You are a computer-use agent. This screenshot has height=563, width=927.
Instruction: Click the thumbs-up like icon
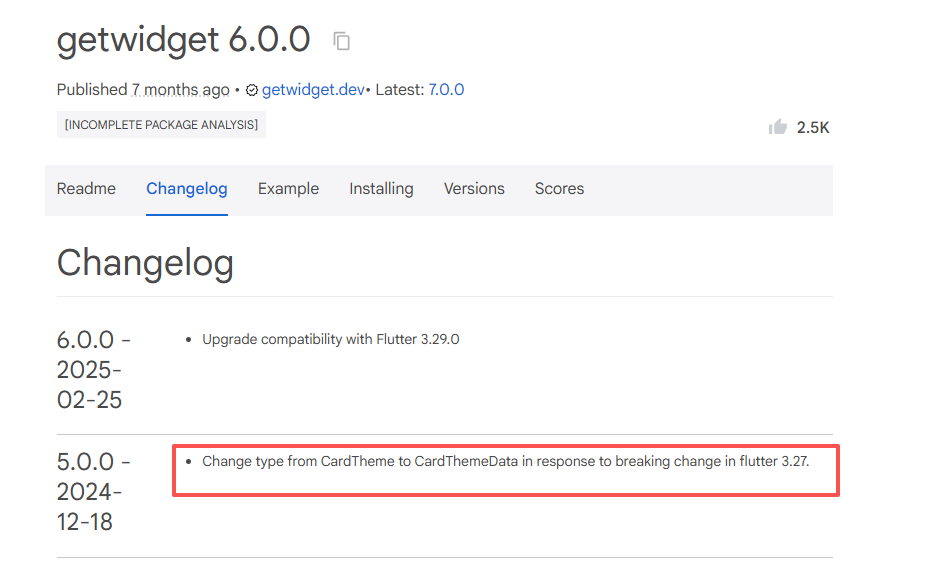click(777, 127)
